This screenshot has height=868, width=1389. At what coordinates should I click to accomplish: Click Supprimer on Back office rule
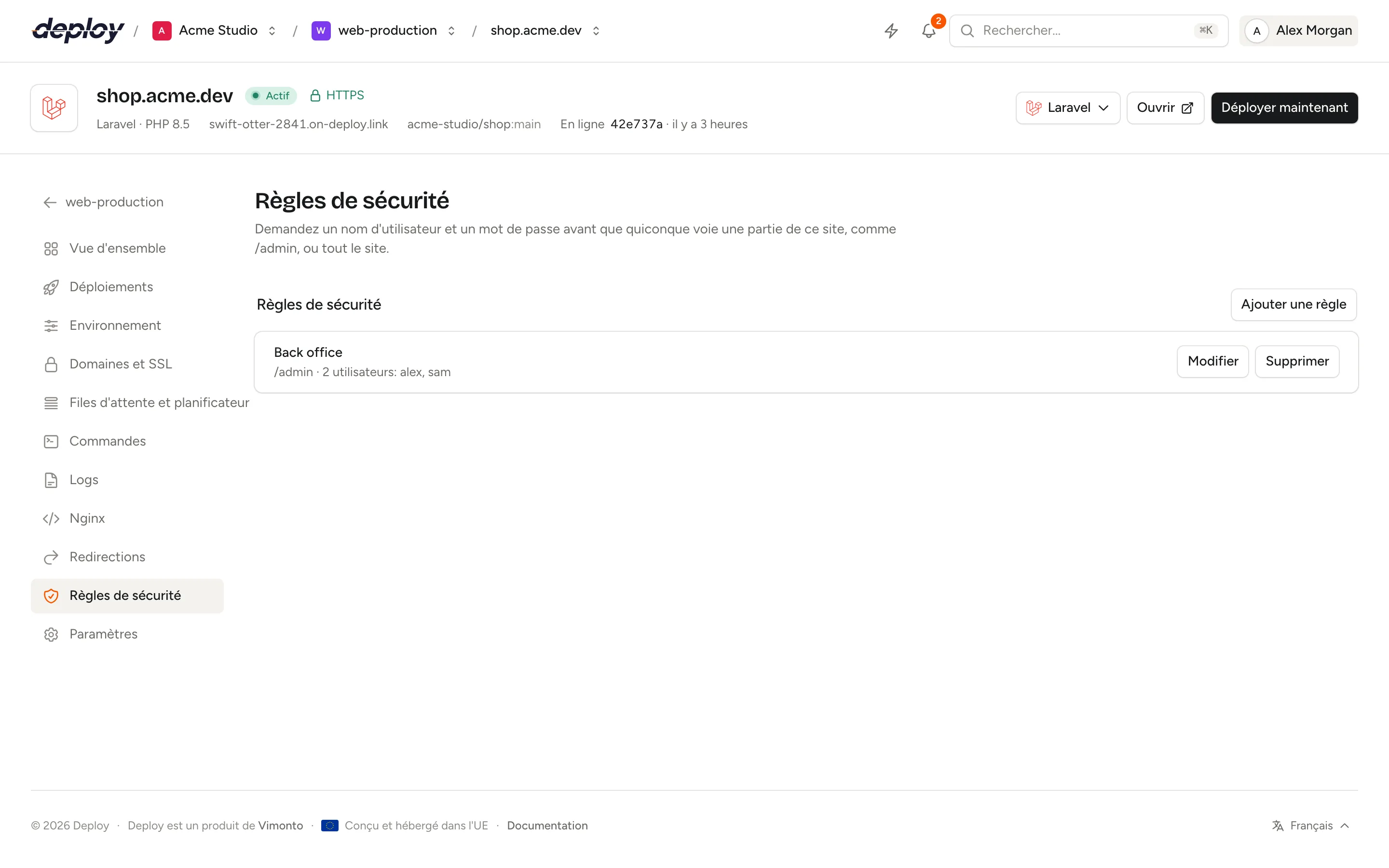tap(1296, 362)
